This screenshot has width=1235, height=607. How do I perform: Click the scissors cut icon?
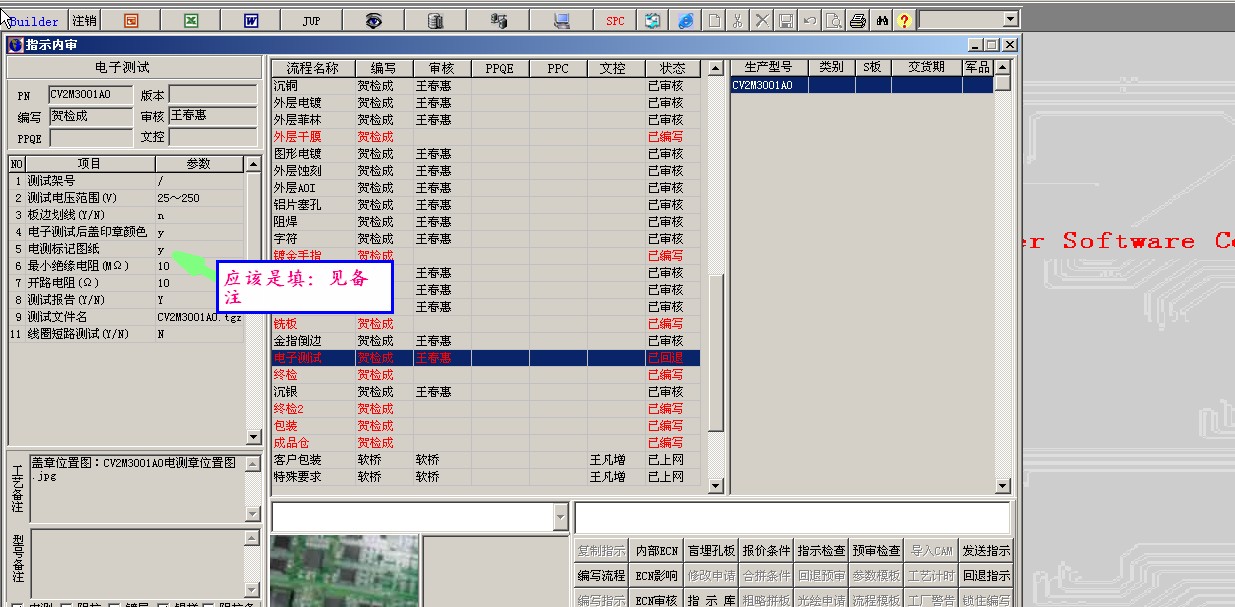pyautogui.click(x=738, y=20)
